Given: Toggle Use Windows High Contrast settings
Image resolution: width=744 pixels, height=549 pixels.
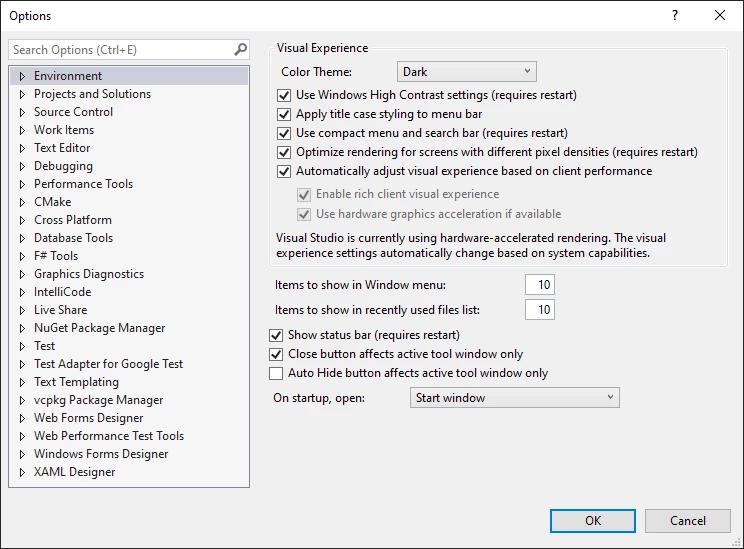Looking at the screenshot, I should point(284,95).
